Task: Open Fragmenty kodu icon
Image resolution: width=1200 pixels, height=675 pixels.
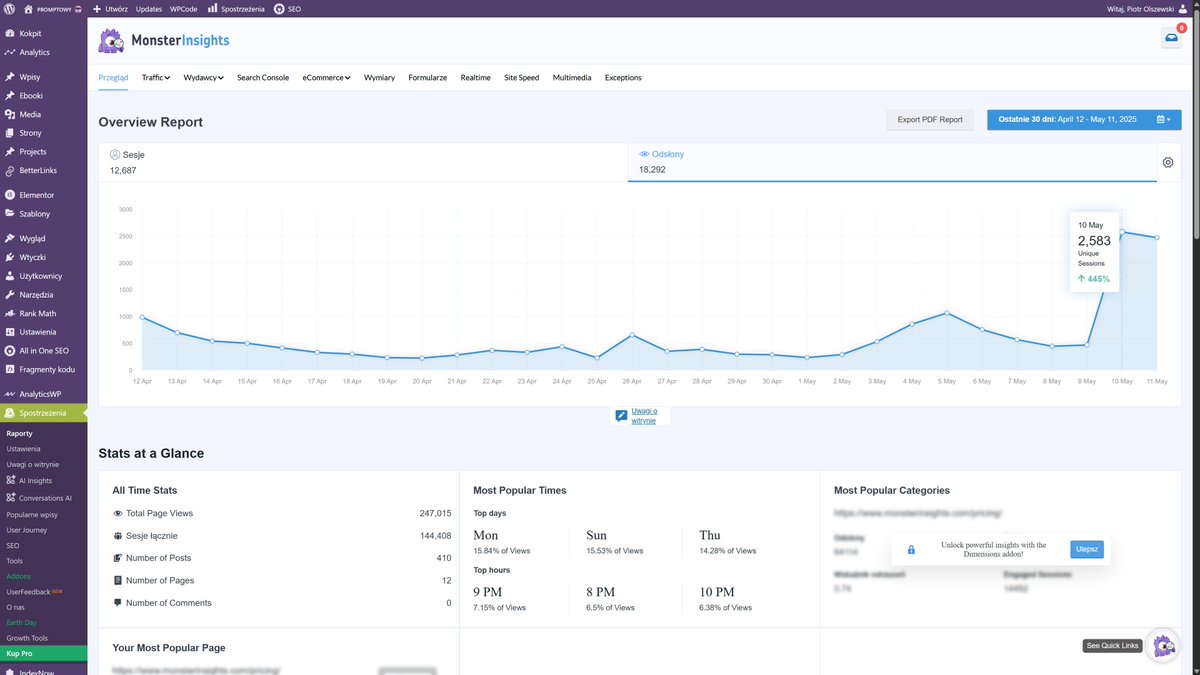Action: pyautogui.click(x=9, y=369)
